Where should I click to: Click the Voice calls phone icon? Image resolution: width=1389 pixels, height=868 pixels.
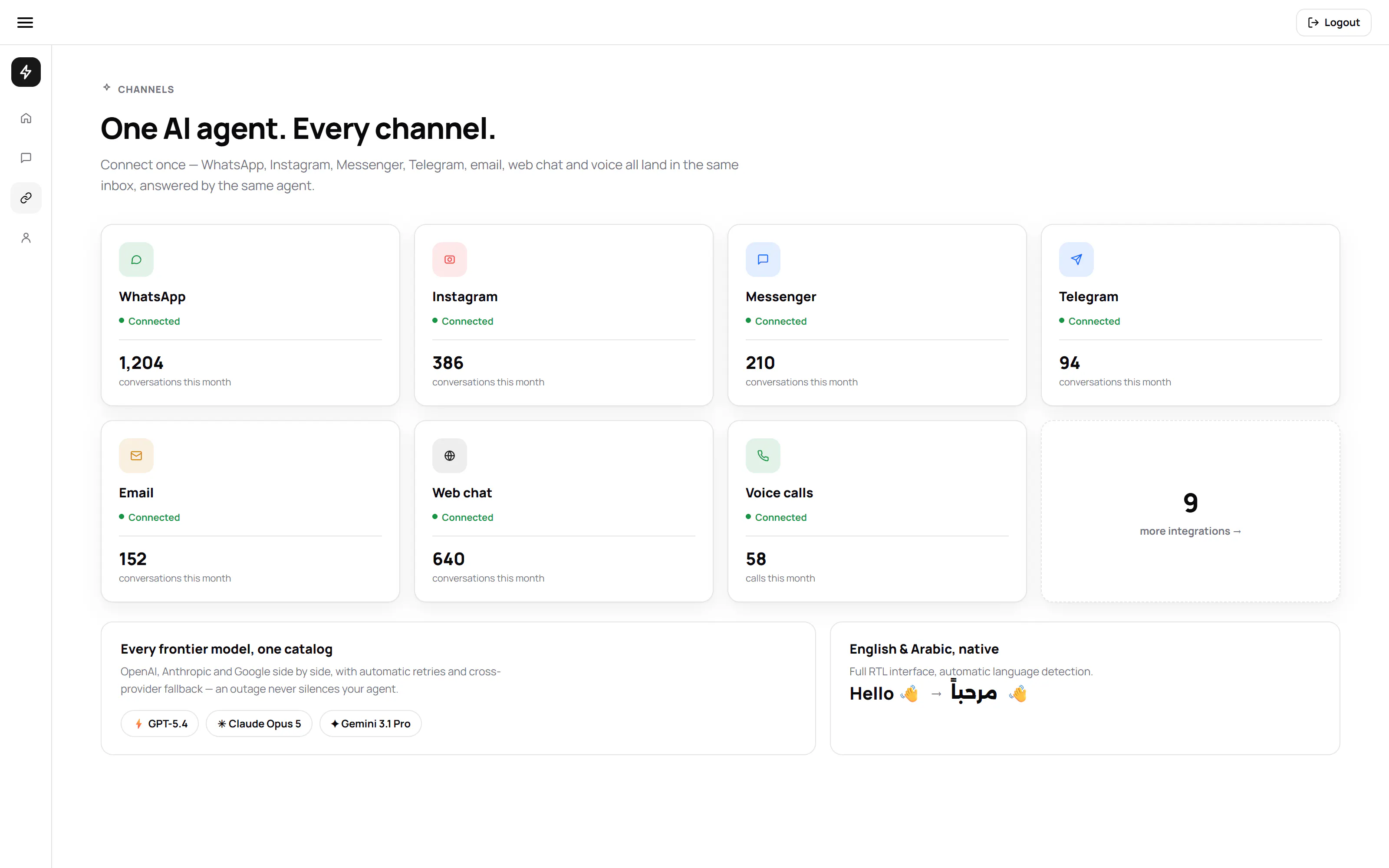(x=763, y=456)
